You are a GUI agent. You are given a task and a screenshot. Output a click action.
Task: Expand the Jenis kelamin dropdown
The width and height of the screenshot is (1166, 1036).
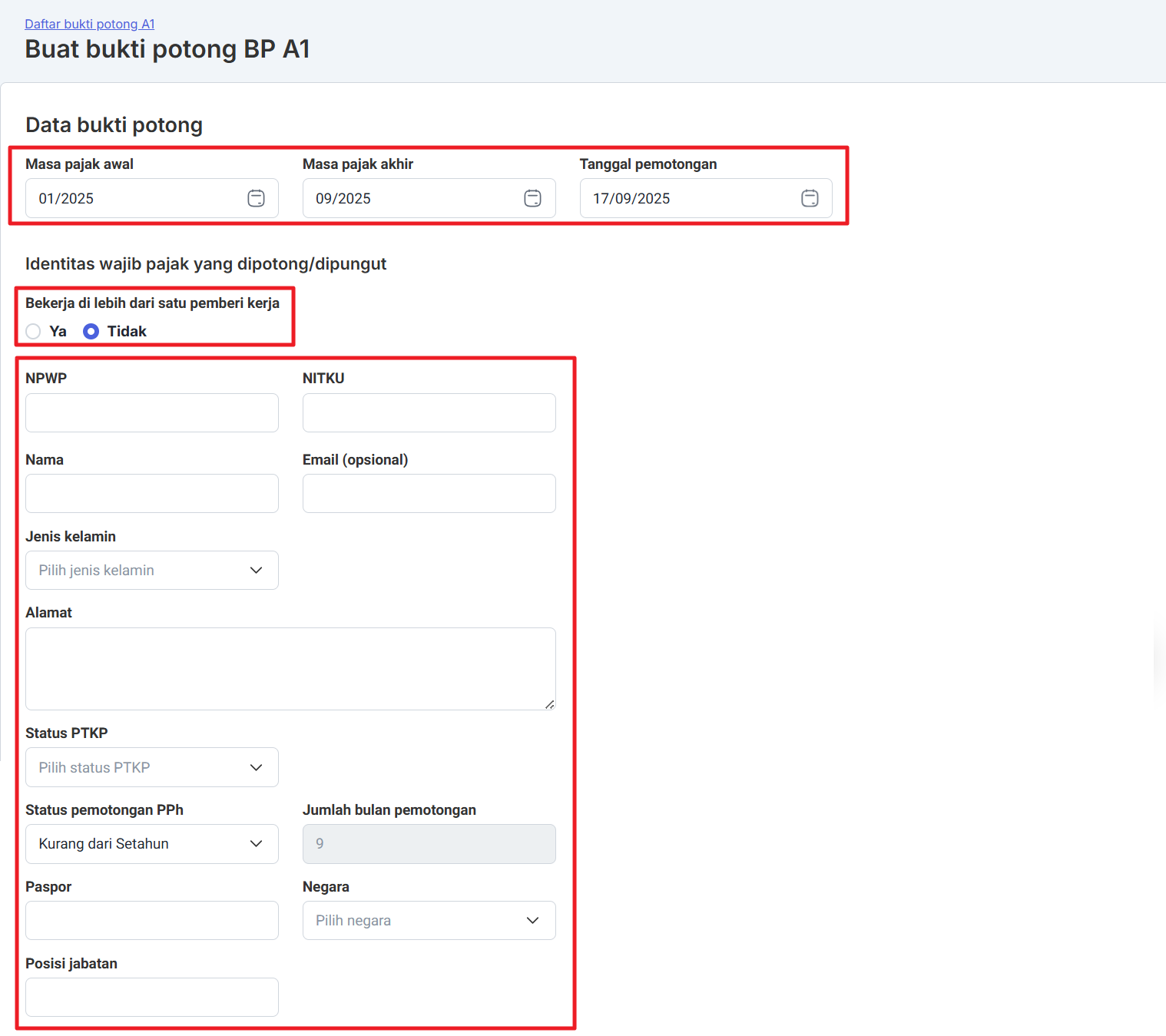[152, 570]
